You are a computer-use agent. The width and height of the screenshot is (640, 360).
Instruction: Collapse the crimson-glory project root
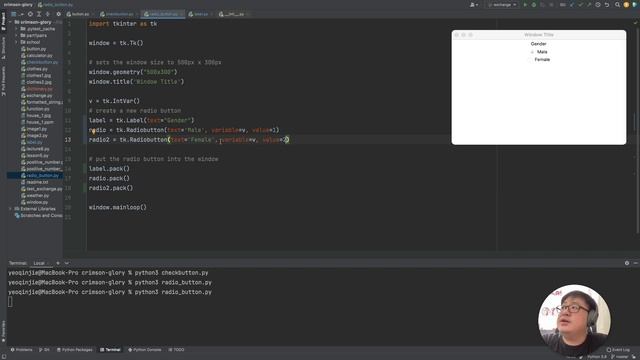(11, 22)
